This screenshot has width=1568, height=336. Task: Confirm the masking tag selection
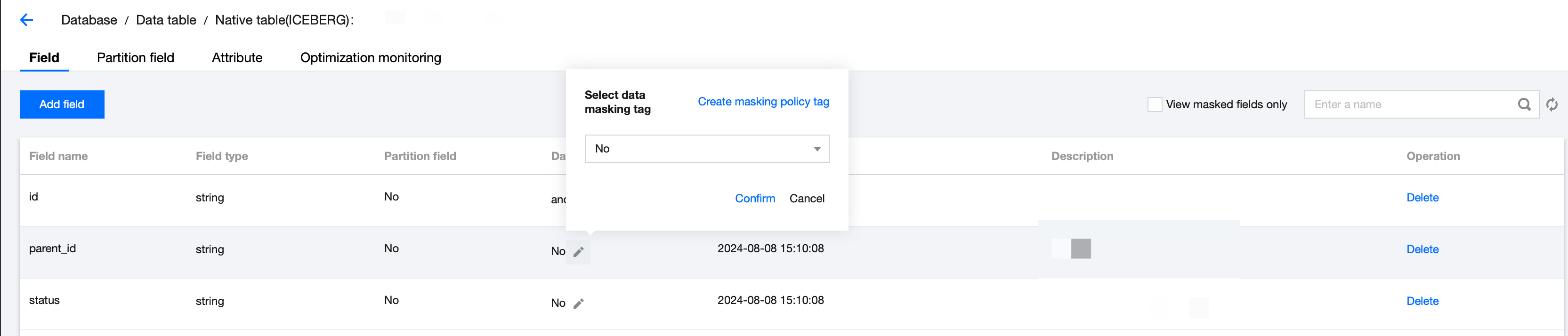[754, 199]
